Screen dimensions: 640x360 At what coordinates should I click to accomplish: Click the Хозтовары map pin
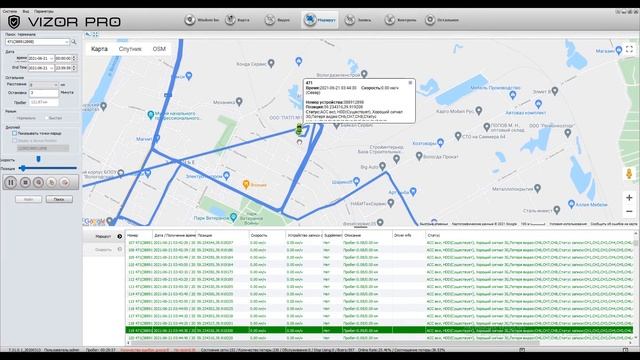(440, 142)
